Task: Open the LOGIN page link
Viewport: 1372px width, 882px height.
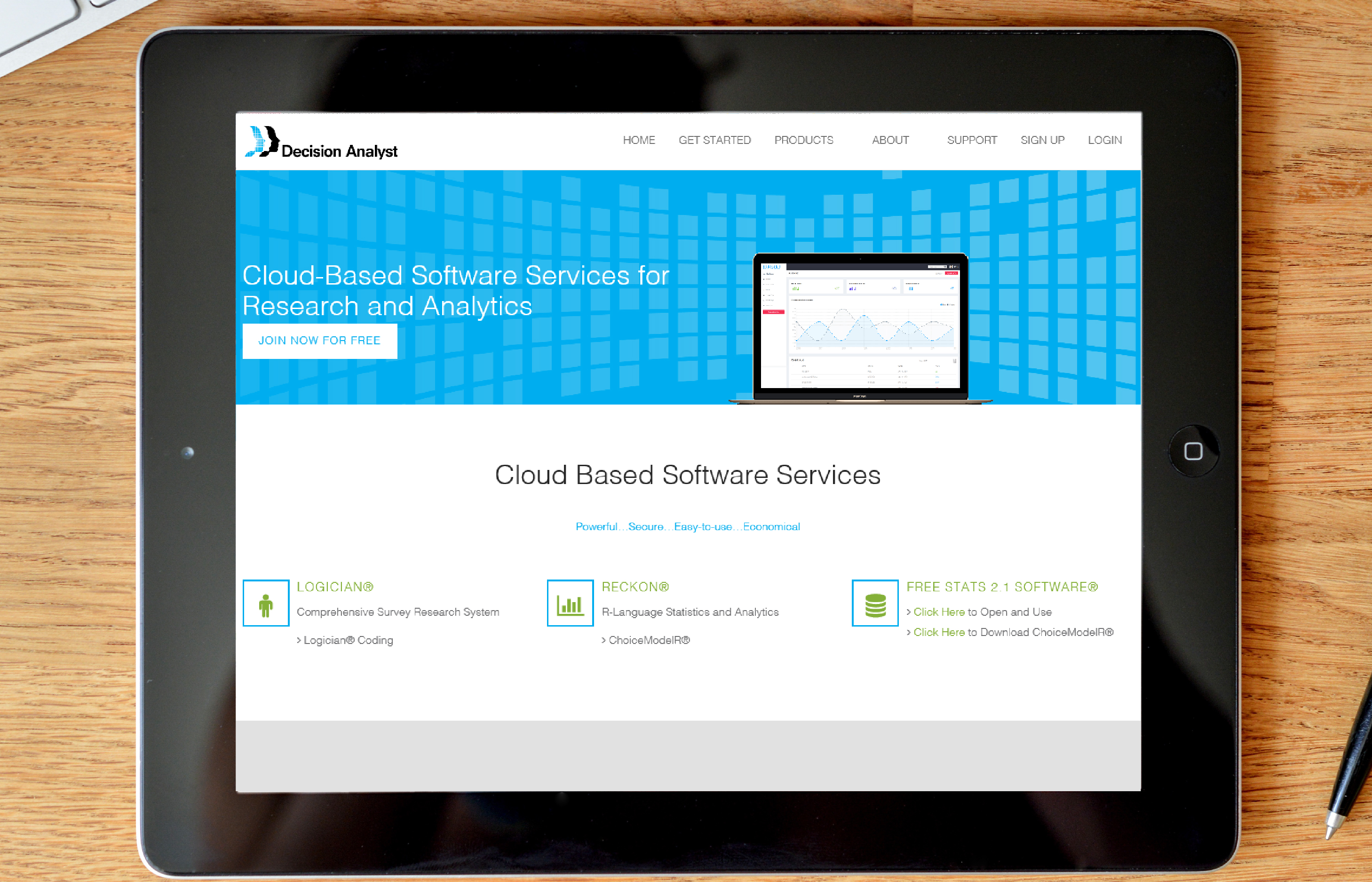Action: 1104,140
